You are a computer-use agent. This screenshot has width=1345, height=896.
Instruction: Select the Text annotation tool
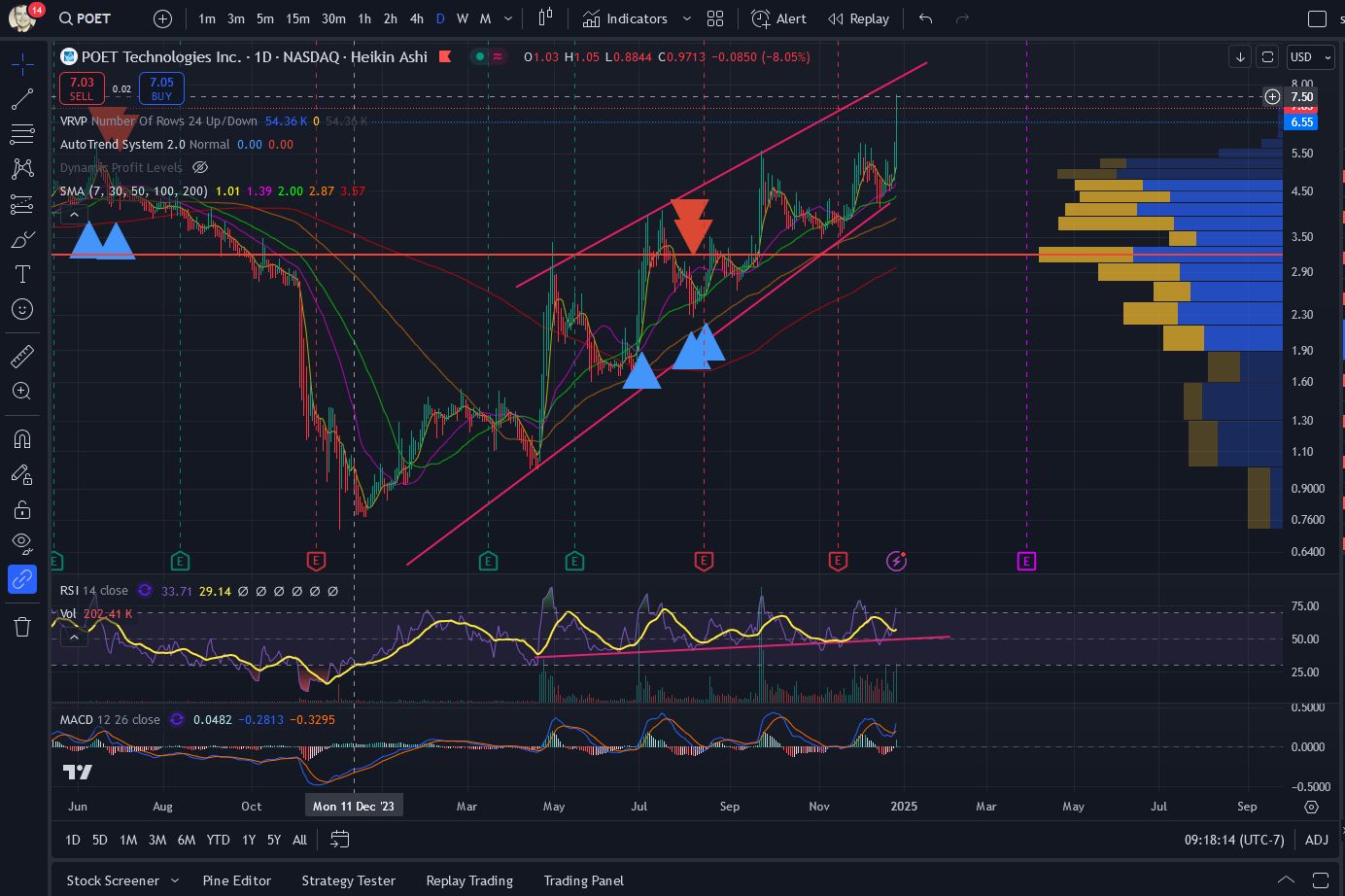22,274
